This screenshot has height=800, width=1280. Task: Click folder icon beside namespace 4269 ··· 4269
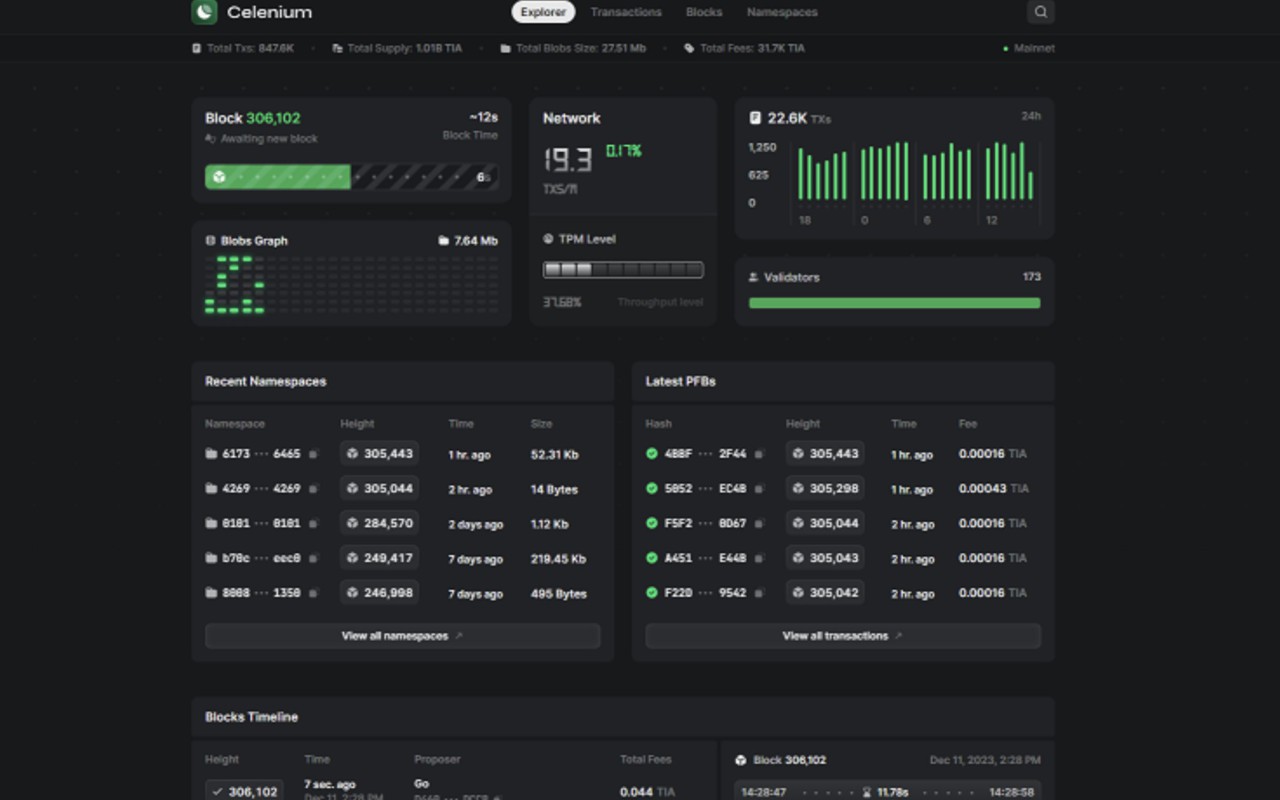(211, 489)
